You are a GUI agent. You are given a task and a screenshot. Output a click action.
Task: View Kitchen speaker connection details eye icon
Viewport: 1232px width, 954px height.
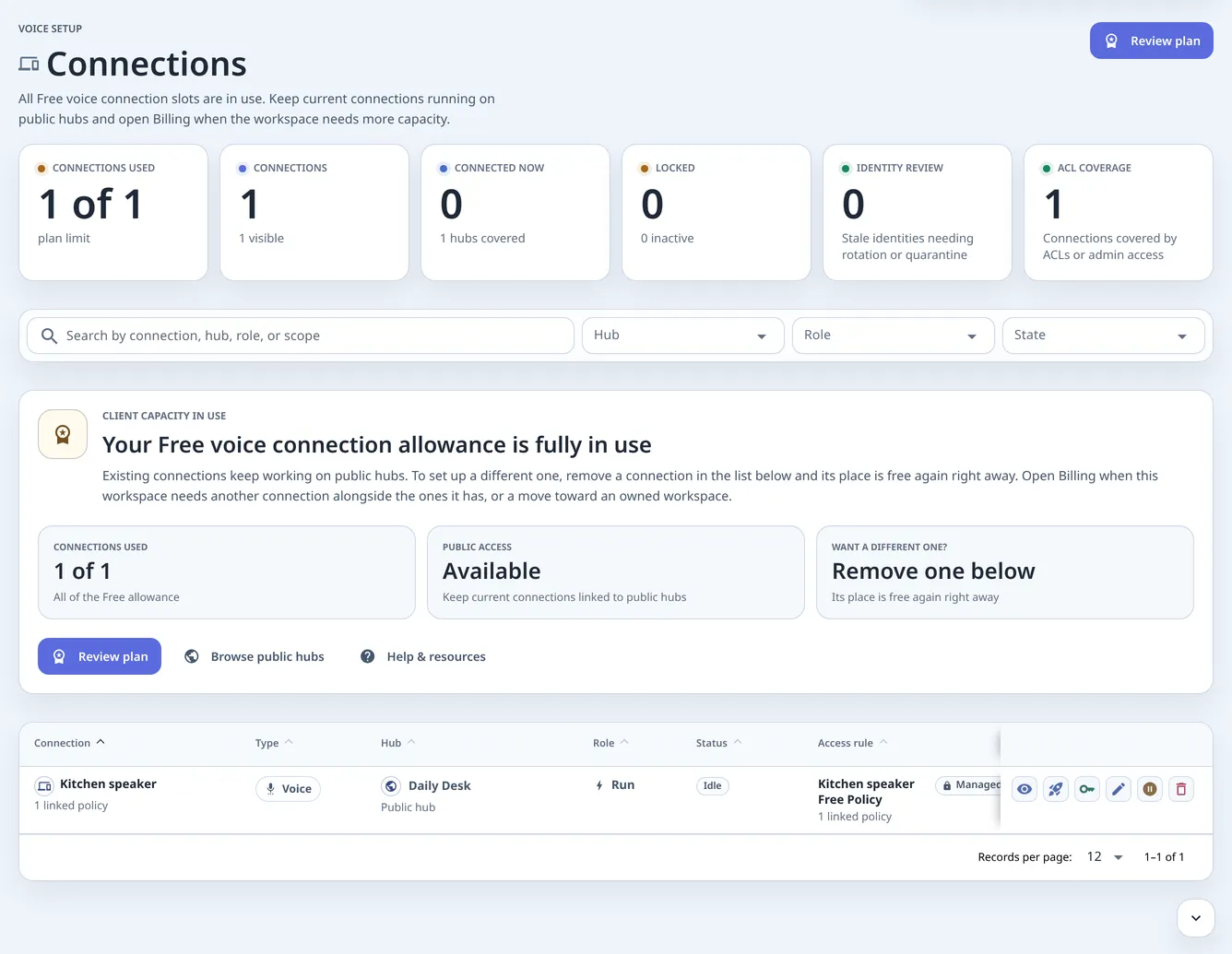pos(1025,789)
